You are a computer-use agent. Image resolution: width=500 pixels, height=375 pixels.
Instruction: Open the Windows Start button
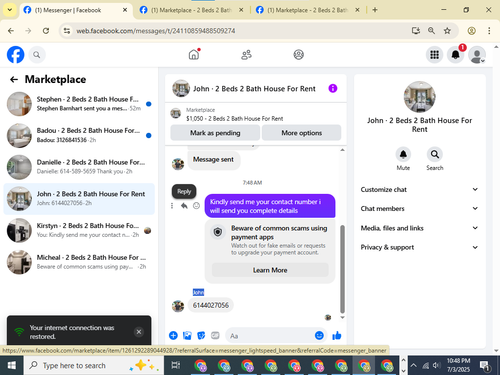point(11,365)
